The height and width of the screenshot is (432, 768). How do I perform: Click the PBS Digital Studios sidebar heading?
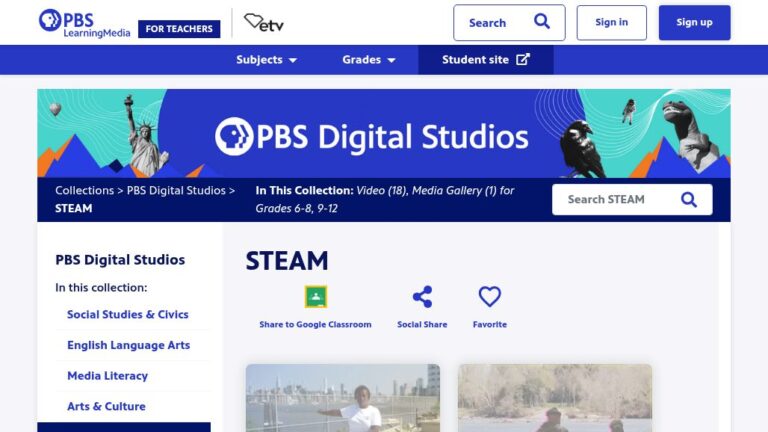click(120, 260)
